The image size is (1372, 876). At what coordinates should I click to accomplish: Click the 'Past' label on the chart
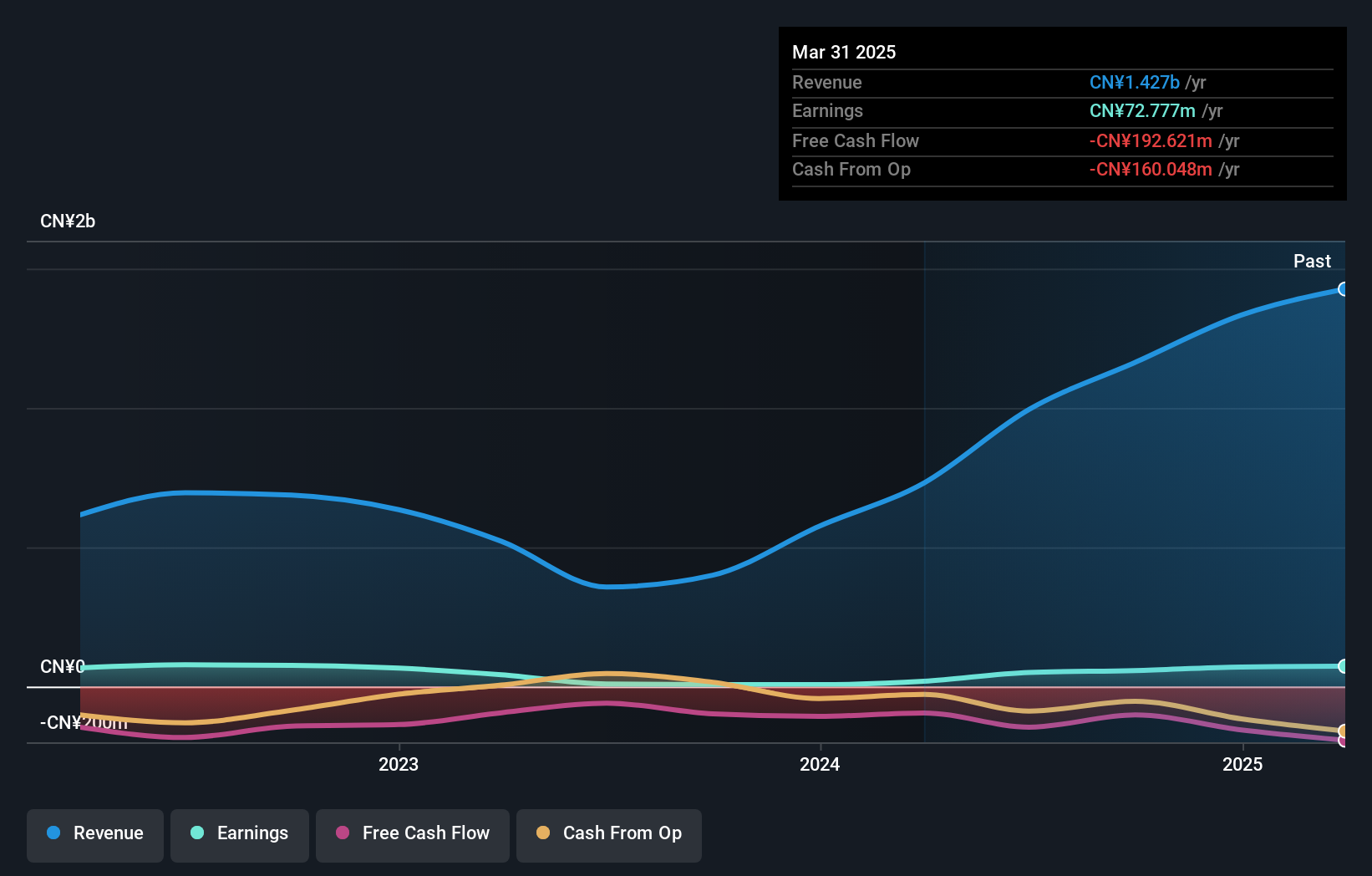[x=1312, y=261]
